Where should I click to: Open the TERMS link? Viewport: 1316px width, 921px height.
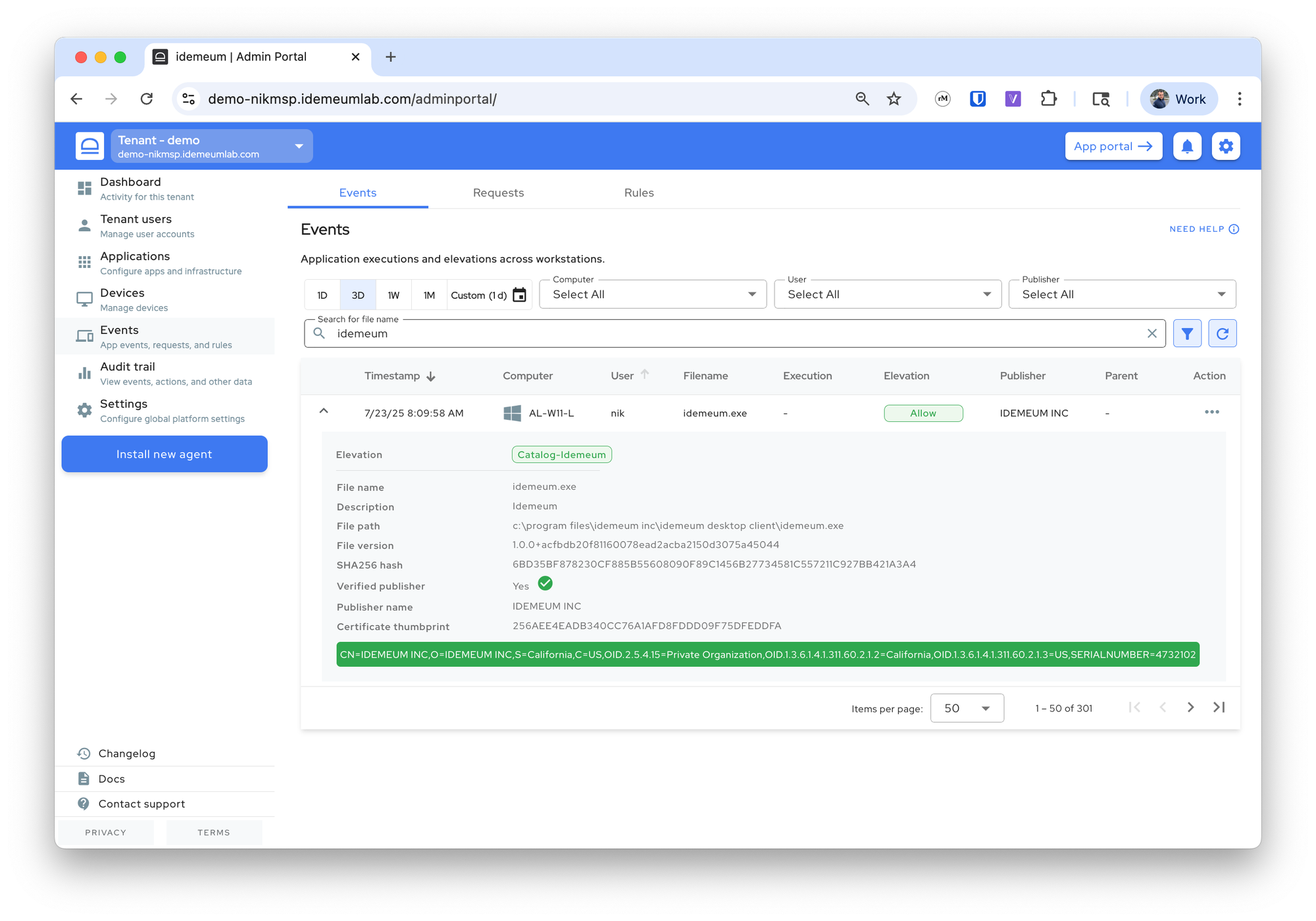(x=214, y=832)
